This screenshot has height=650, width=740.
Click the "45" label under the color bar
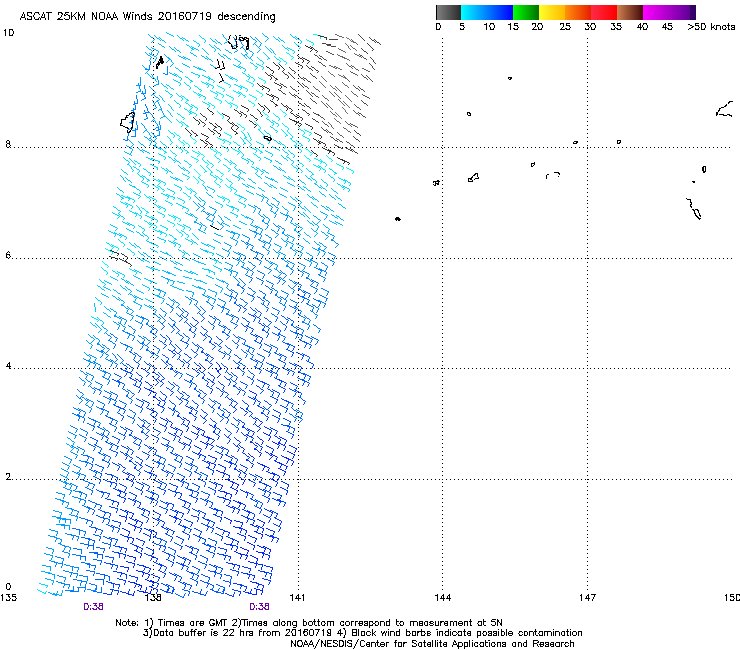(x=667, y=27)
